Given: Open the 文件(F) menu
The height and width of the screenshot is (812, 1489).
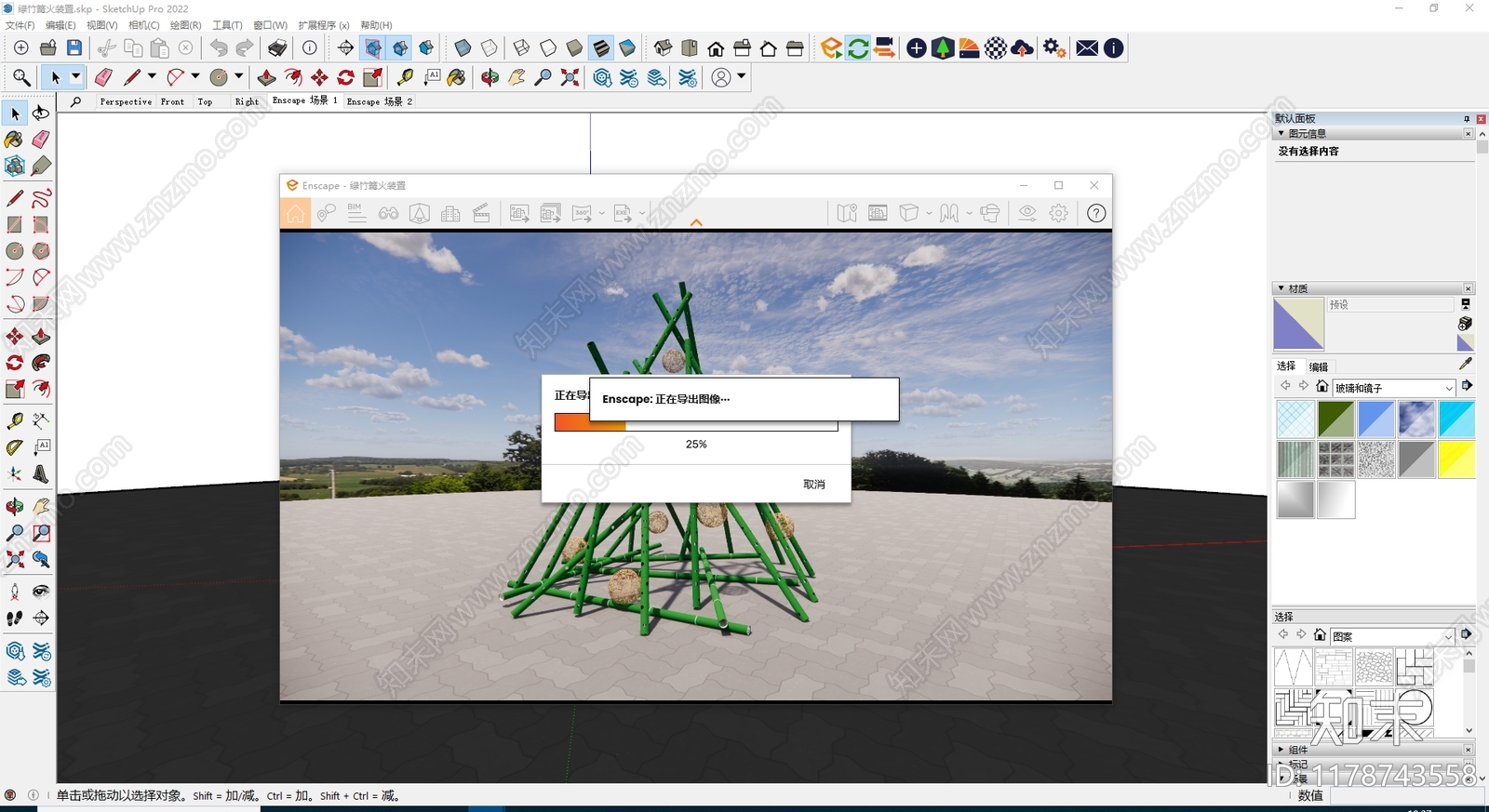Looking at the screenshot, I should pos(20,25).
